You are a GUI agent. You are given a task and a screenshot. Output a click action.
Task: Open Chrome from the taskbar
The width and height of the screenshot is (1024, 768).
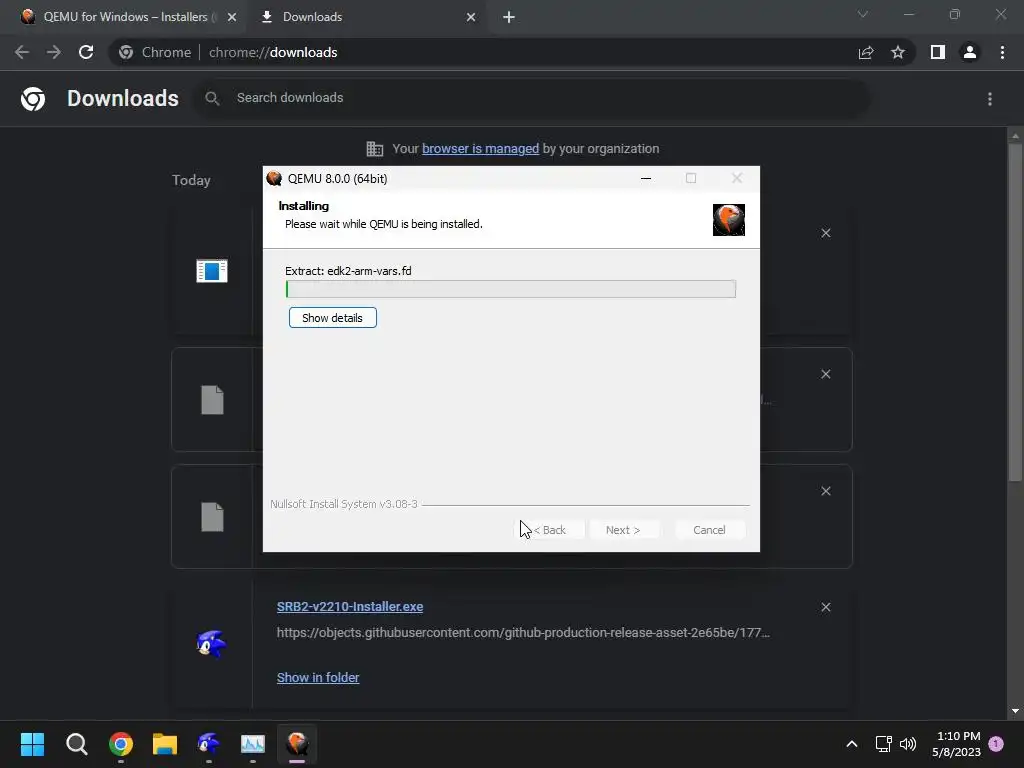[121, 744]
